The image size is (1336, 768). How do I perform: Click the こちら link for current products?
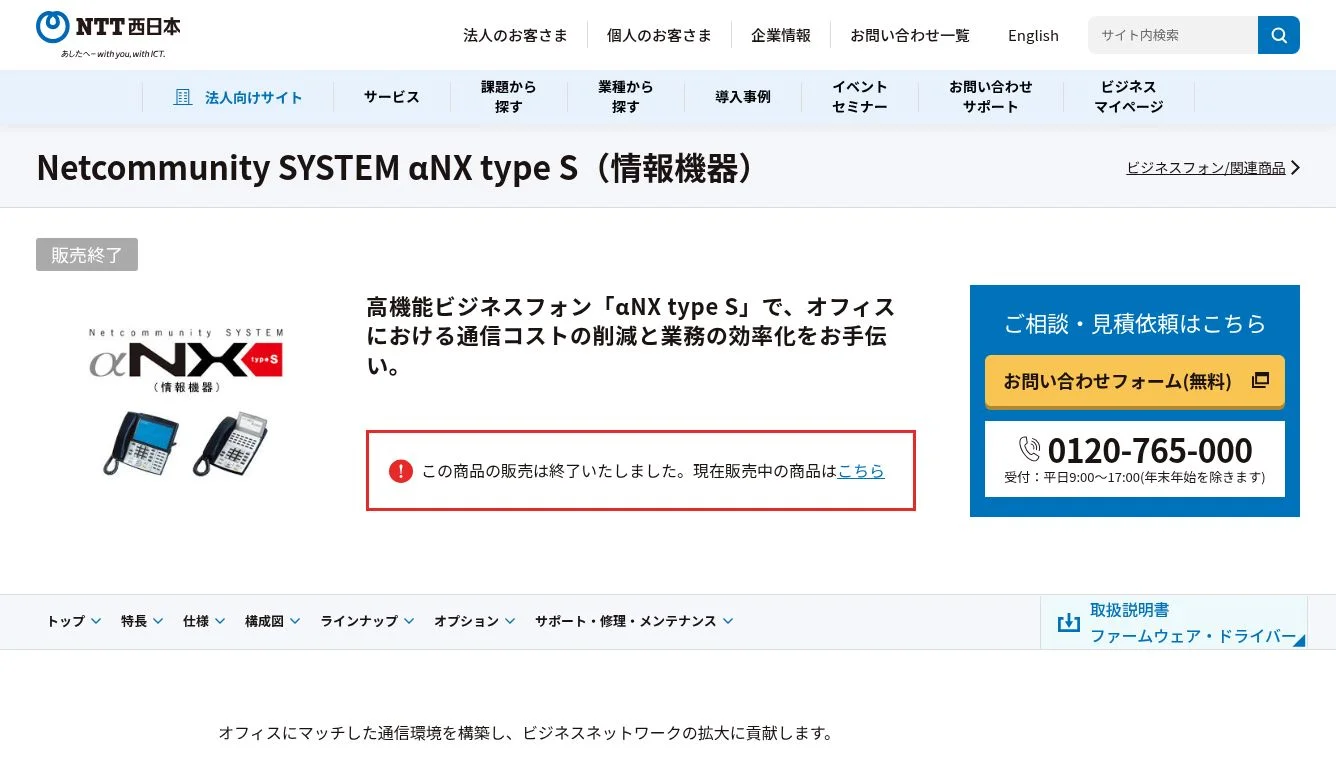(861, 471)
